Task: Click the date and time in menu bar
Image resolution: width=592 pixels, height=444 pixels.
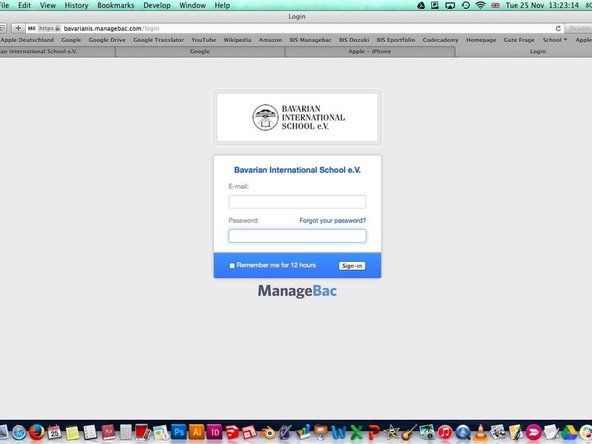Action: pos(542,5)
